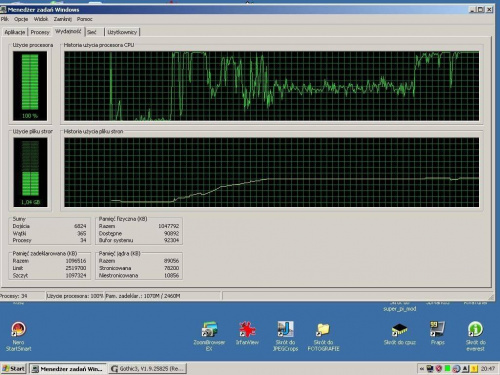Viewport: 500px width, 375px height.
Task: Maximize the Menedżer zadań Windows window
Action: coord(480,10)
